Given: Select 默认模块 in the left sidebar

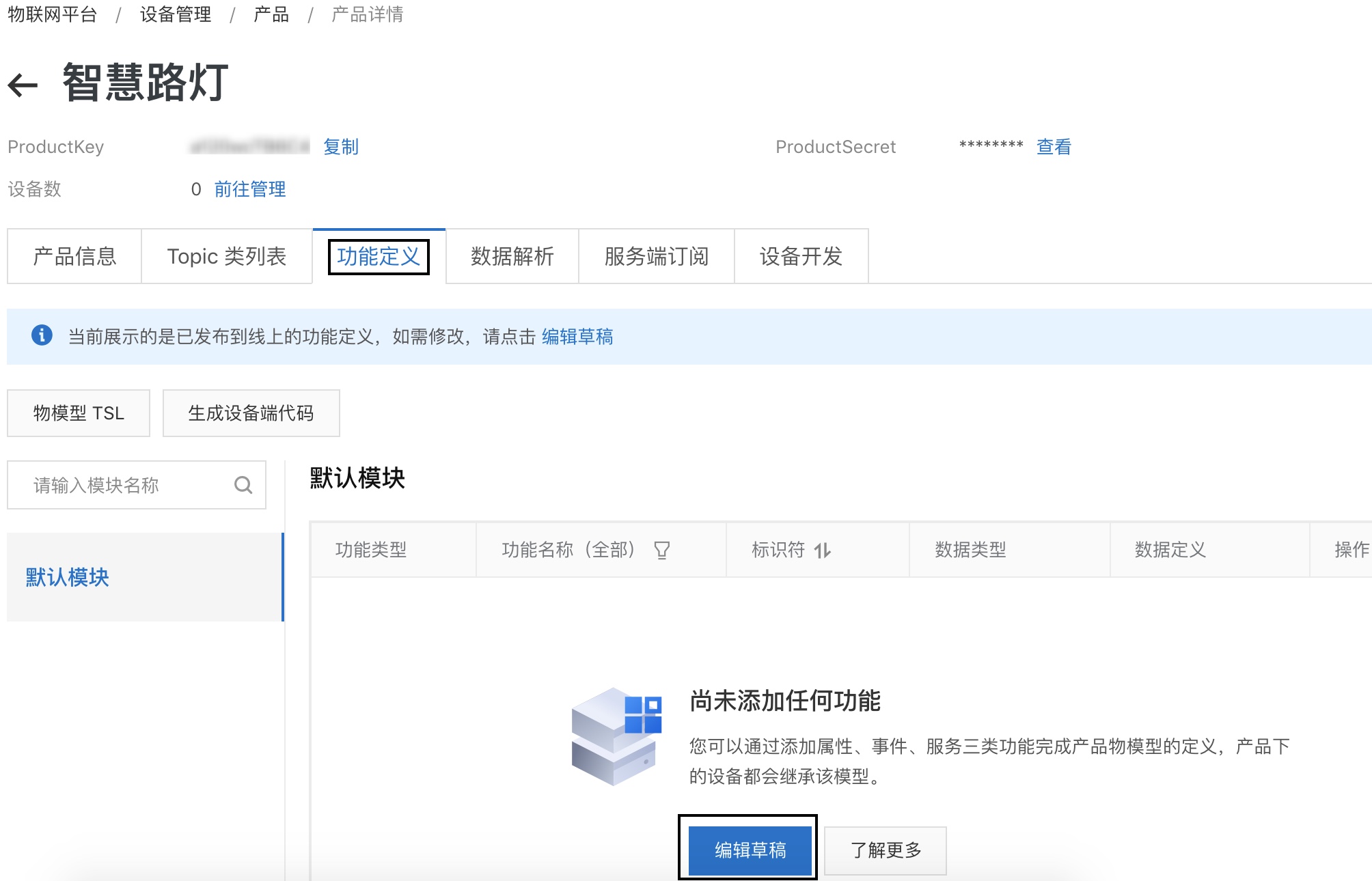Looking at the screenshot, I should tap(66, 577).
